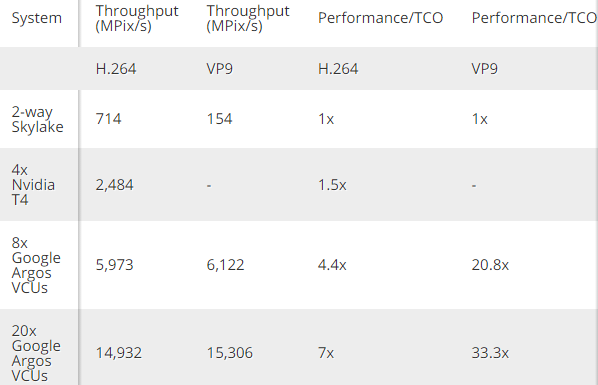This screenshot has width=598, height=385.
Task: Select the second Throughput (MPix/s) header
Action: 248,18
